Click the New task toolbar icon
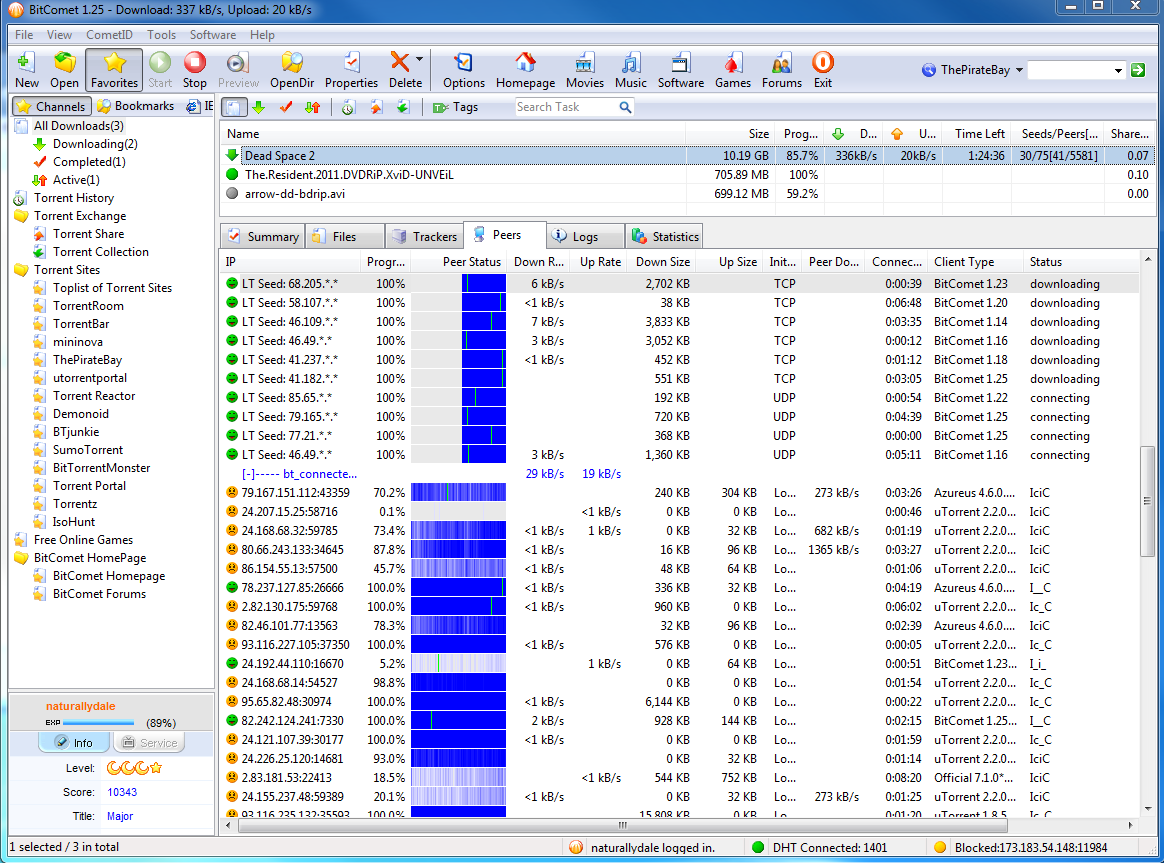The width and height of the screenshot is (1164, 863). coord(27,70)
